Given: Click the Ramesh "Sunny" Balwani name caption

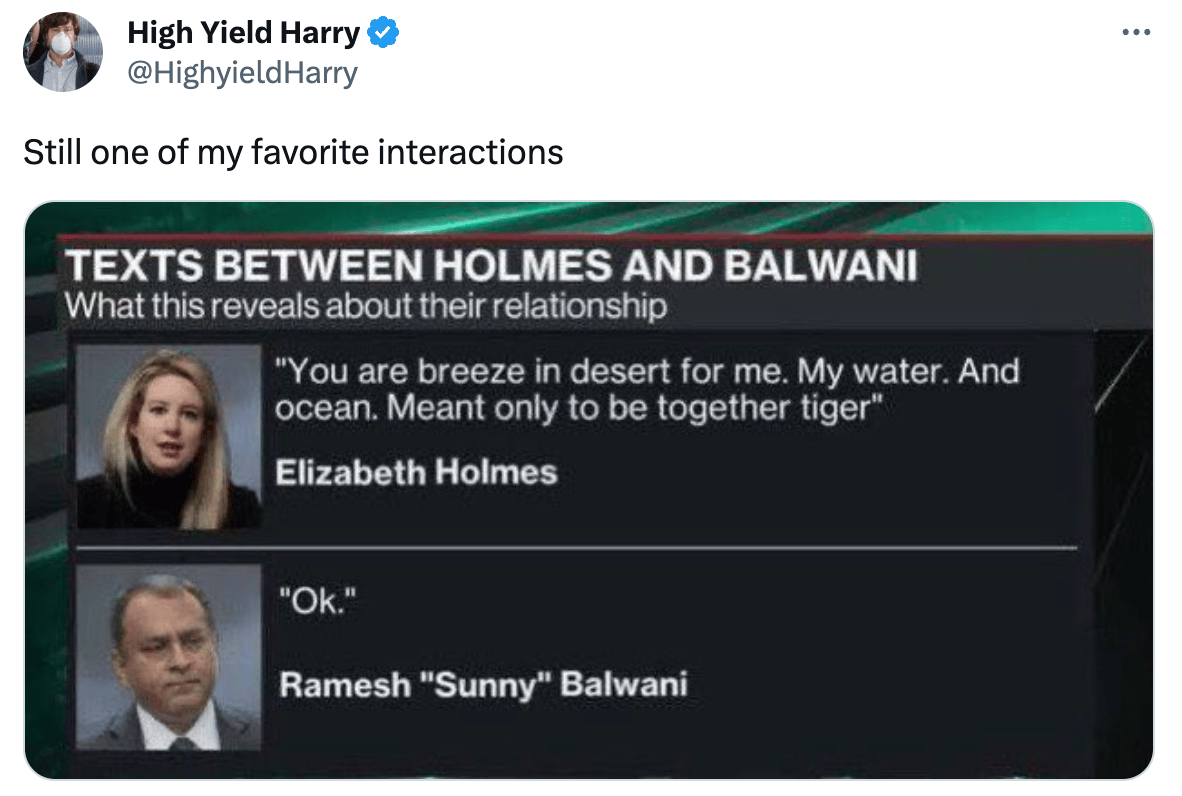Looking at the screenshot, I should pyautogui.click(x=483, y=685).
